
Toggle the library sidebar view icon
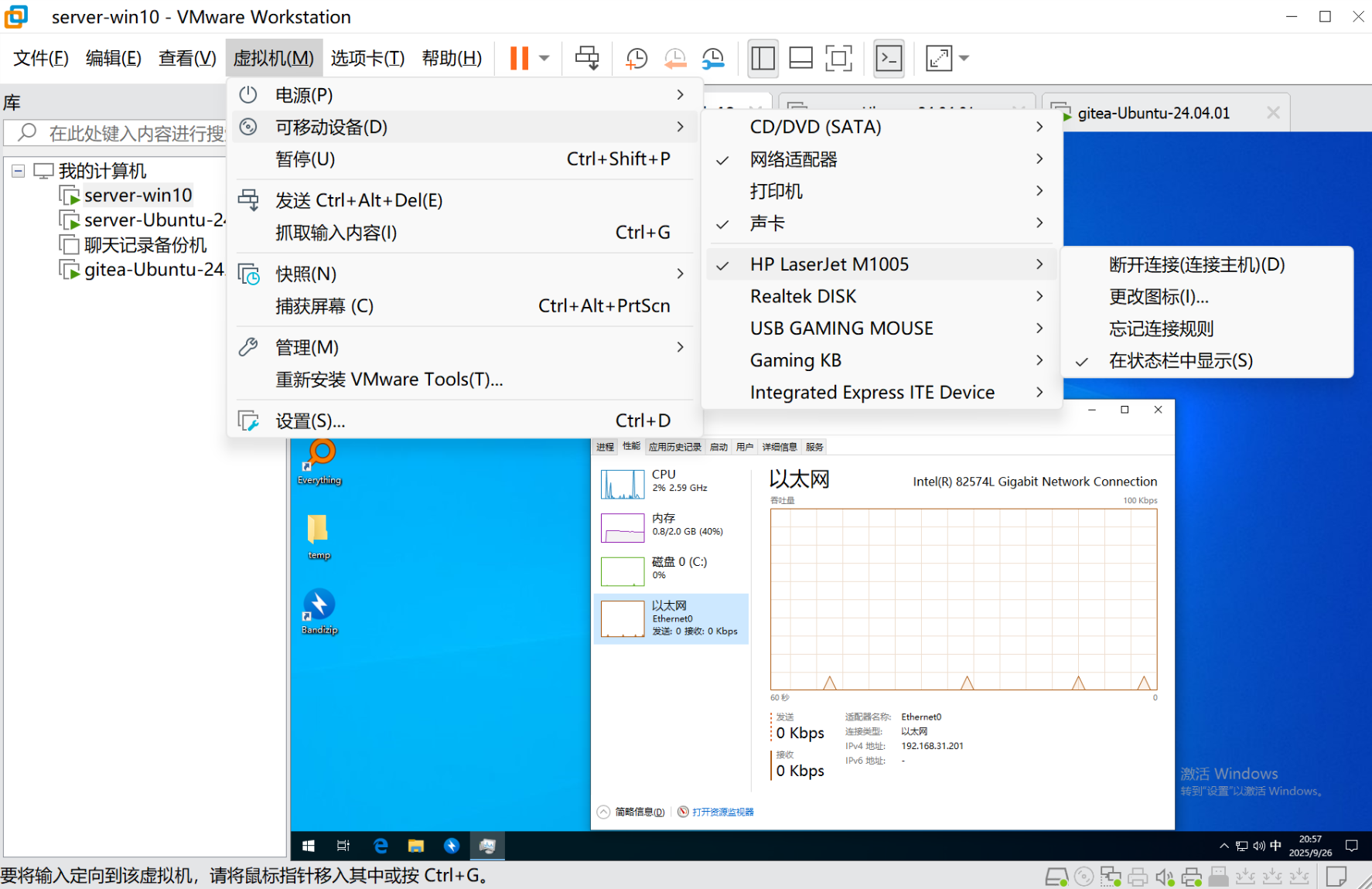763,58
